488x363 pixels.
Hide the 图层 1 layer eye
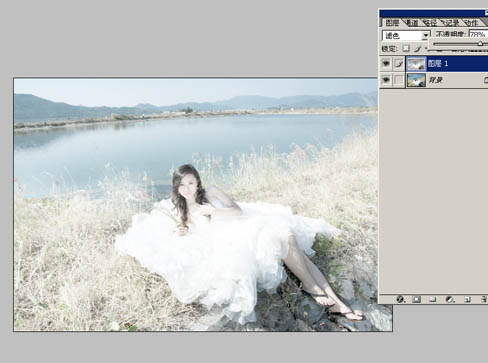click(x=386, y=63)
